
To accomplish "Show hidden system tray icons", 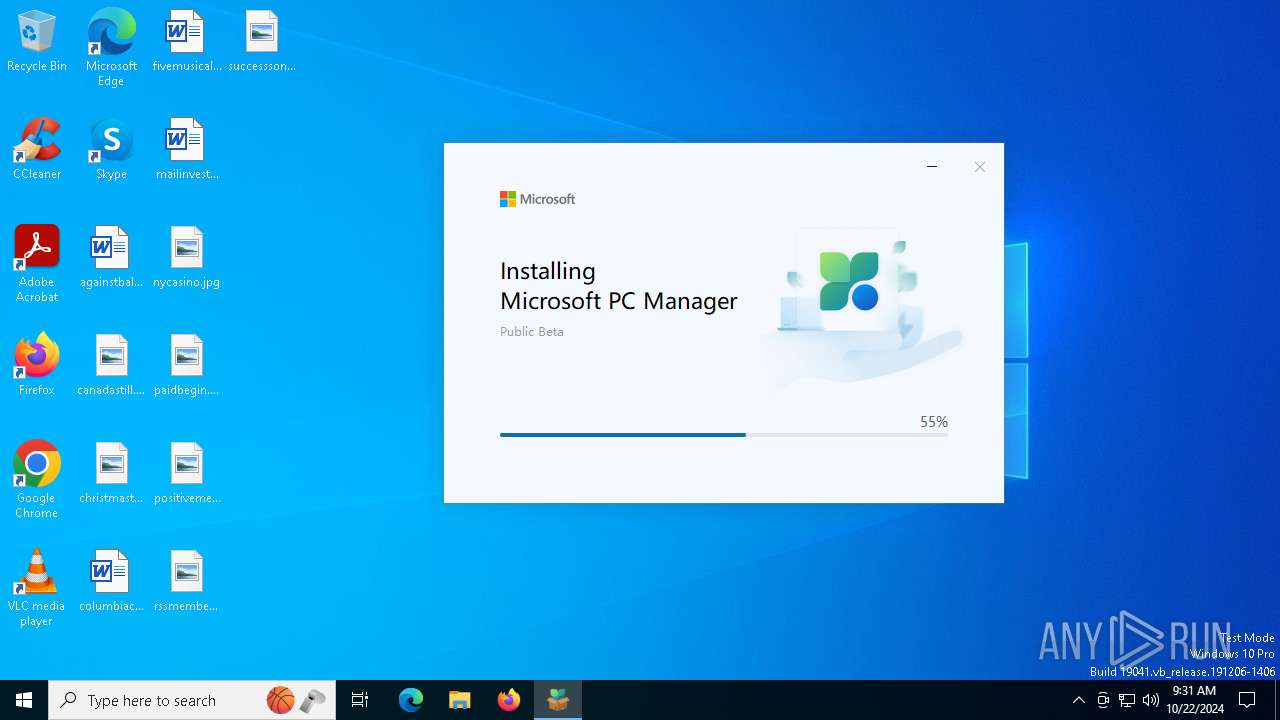I will coord(1079,700).
